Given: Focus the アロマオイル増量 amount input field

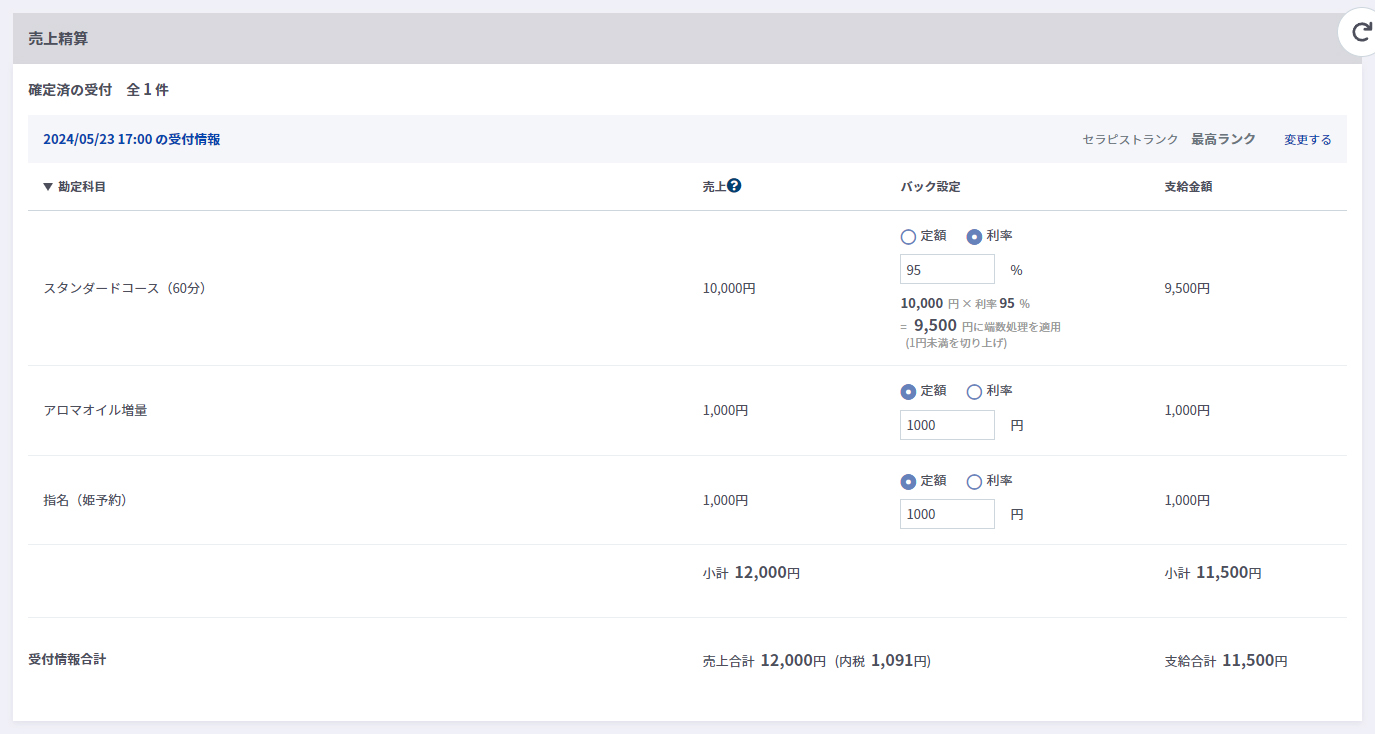Looking at the screenshot, I should tap(946, 425).
